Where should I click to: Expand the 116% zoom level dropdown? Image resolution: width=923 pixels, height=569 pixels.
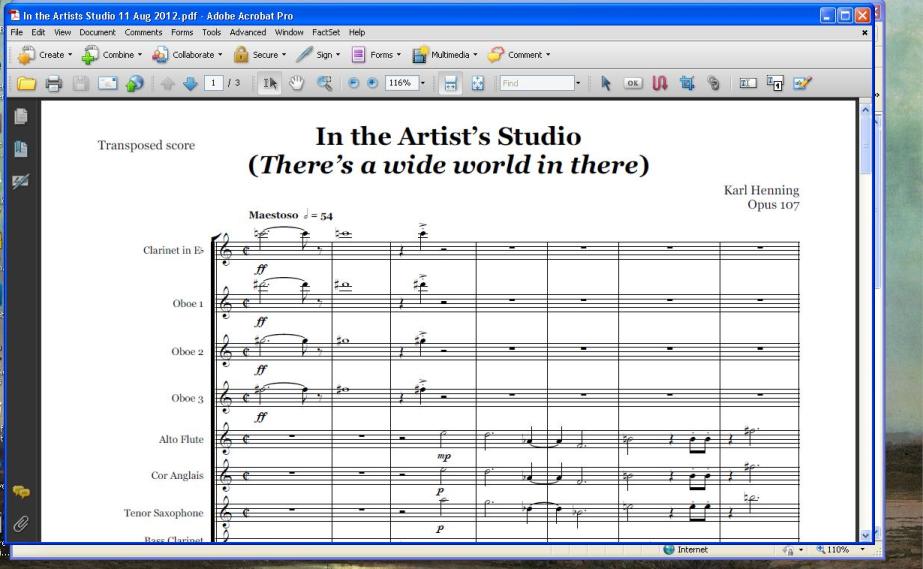point(423,83)
